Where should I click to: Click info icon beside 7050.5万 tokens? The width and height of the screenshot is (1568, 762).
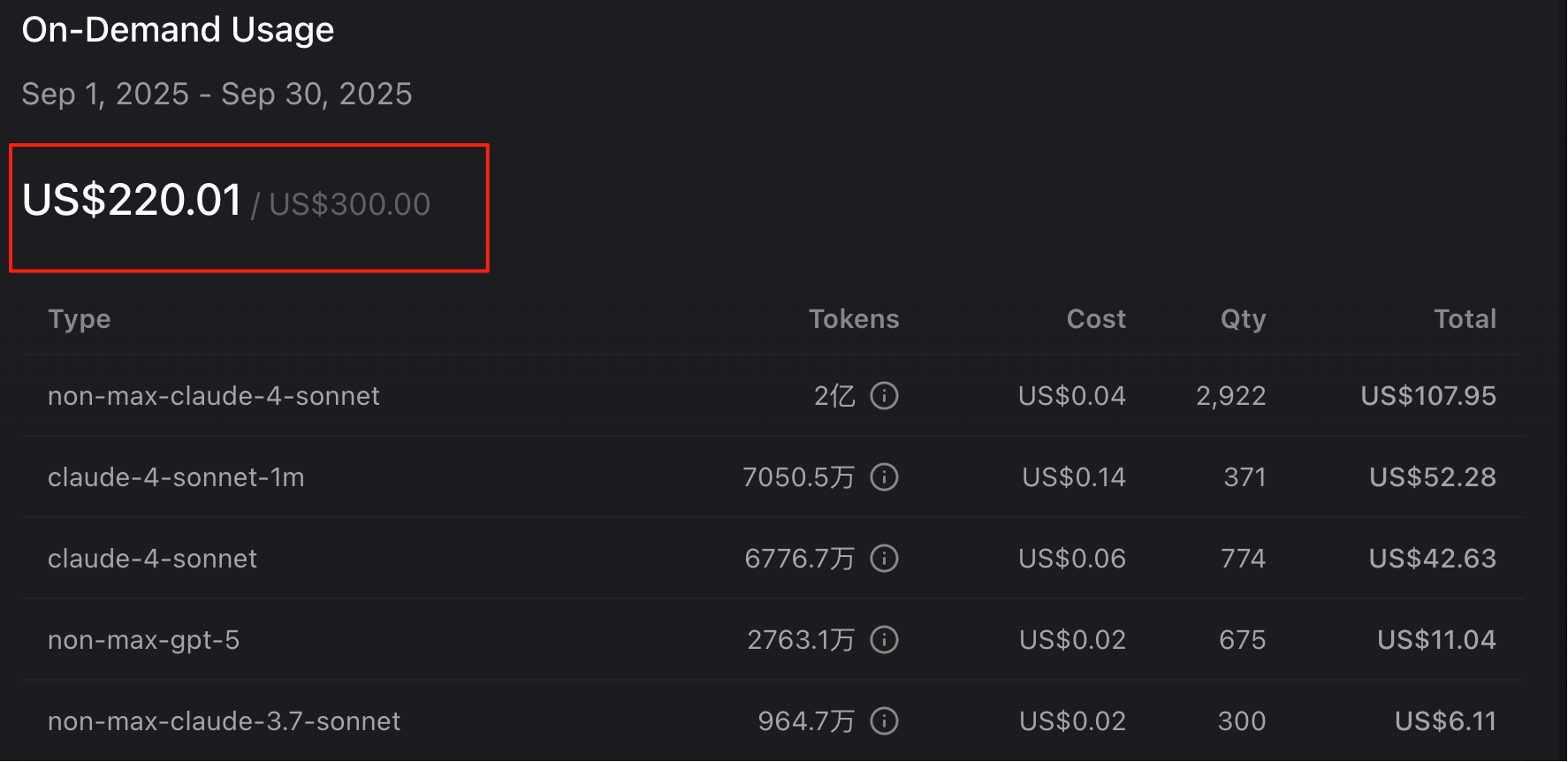[884, 477]
